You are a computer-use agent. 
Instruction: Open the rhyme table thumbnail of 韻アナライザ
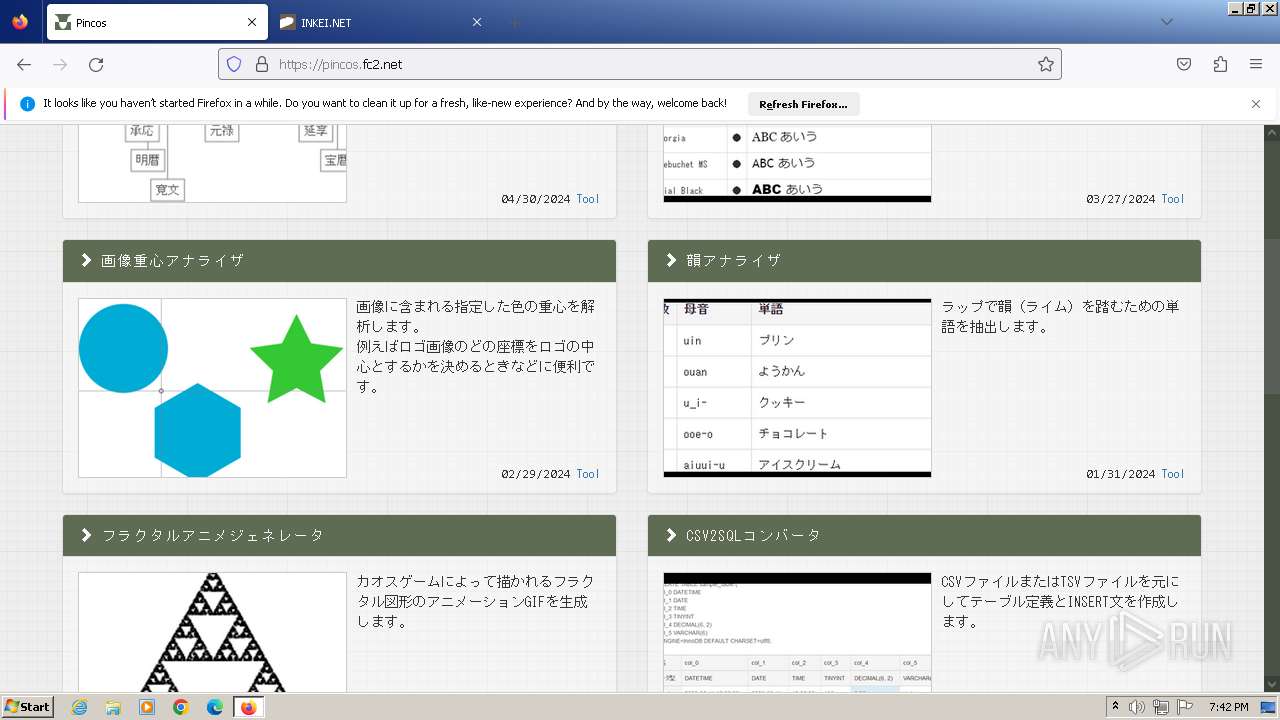(797, 388)
